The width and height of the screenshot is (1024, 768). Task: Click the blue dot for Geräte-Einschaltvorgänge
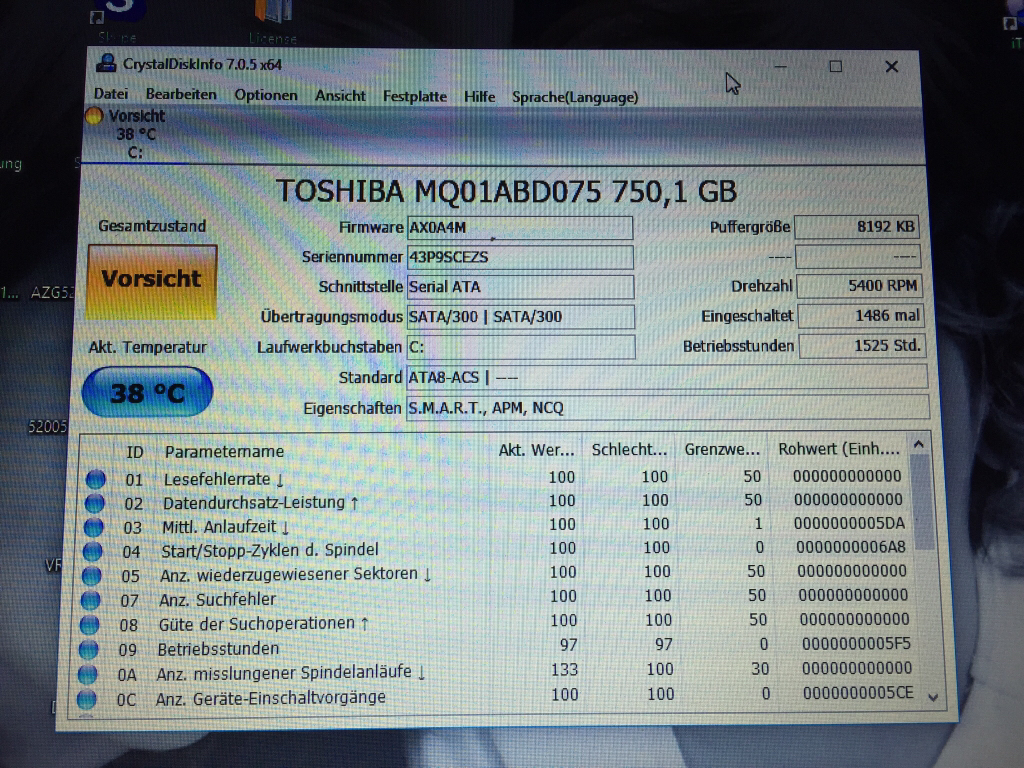(86, 699)
